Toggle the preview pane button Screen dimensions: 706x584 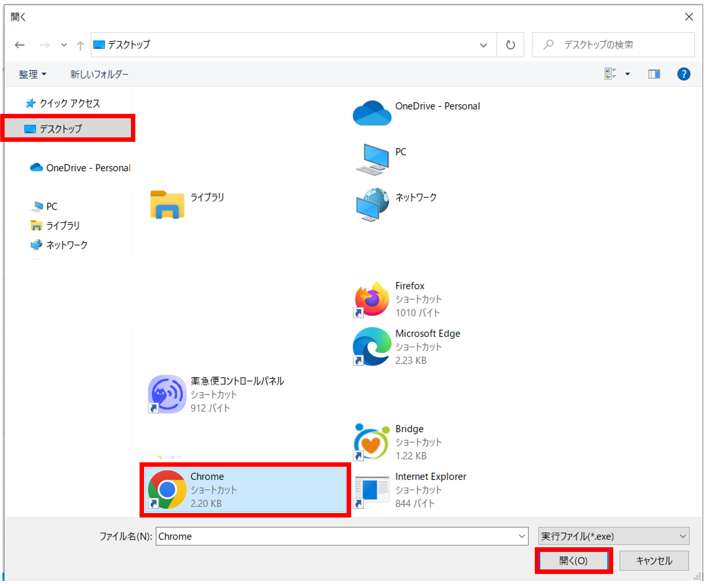(655, 74)
